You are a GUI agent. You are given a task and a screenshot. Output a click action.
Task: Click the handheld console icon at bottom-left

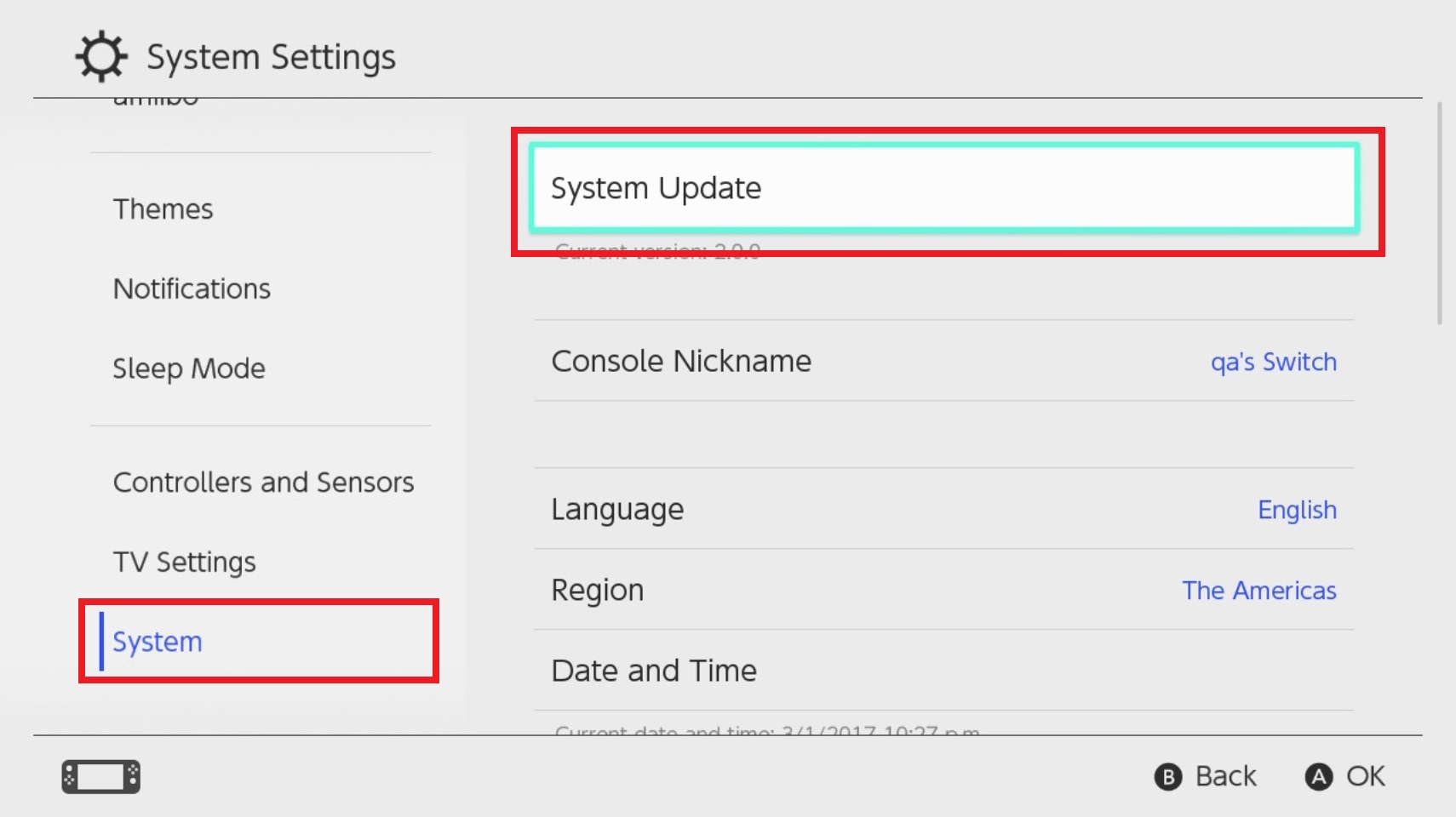pos(100,776)
